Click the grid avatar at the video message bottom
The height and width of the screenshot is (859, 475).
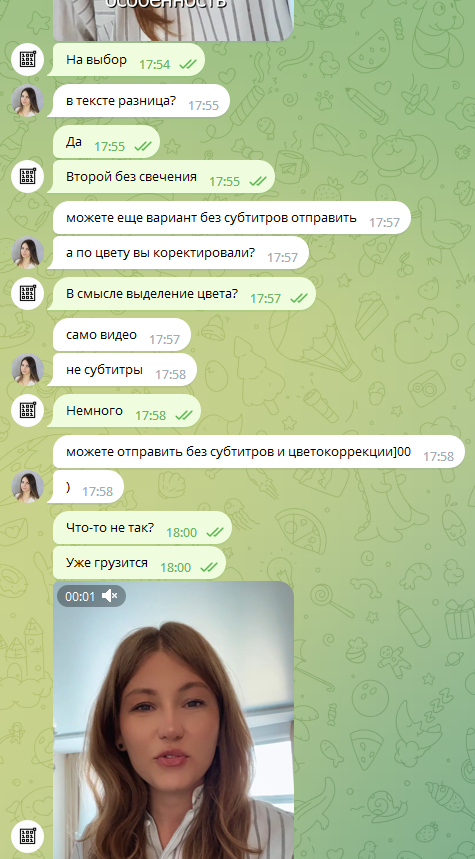(x=28, y=836)
